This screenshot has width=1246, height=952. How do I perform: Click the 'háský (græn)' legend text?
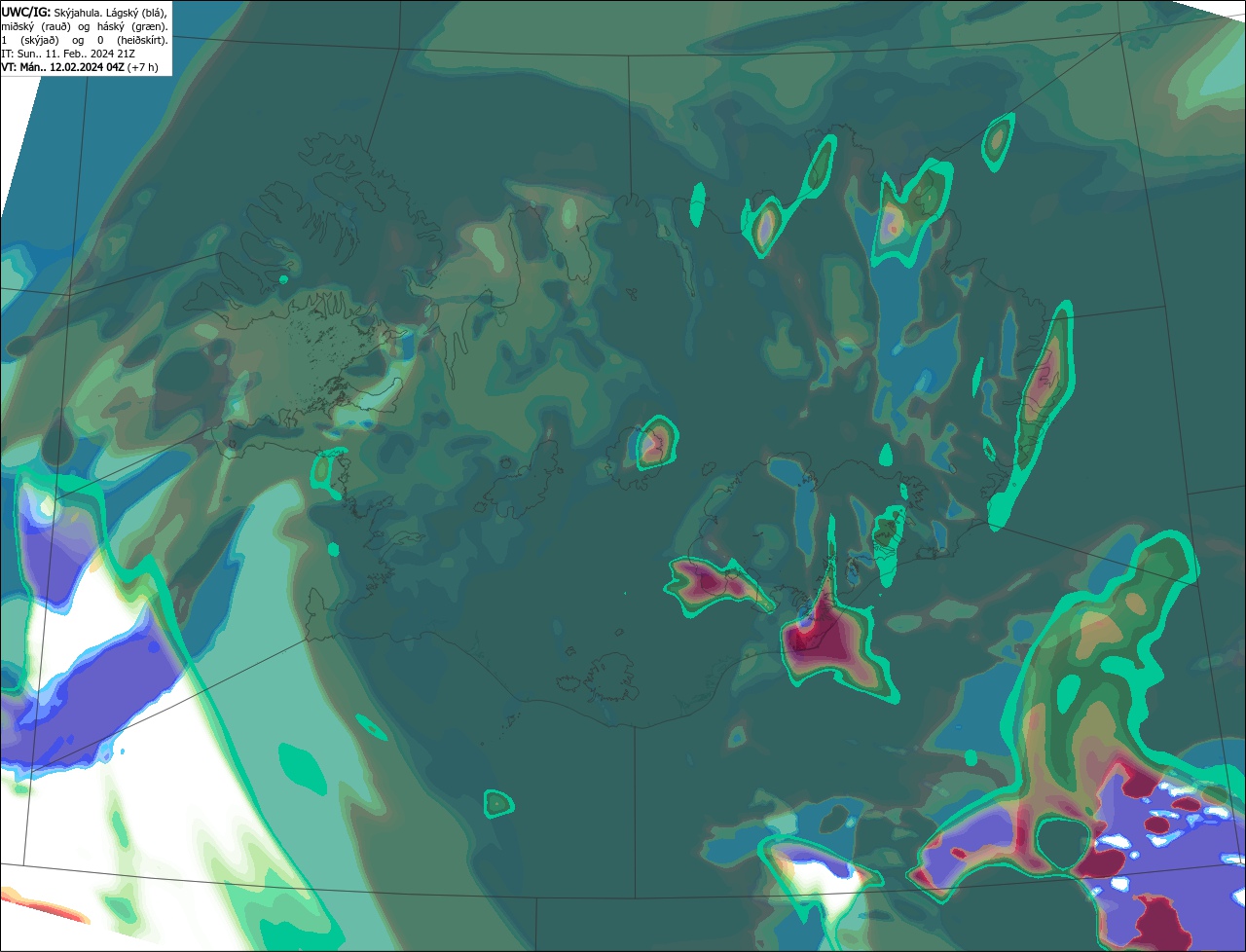point(132,27)
